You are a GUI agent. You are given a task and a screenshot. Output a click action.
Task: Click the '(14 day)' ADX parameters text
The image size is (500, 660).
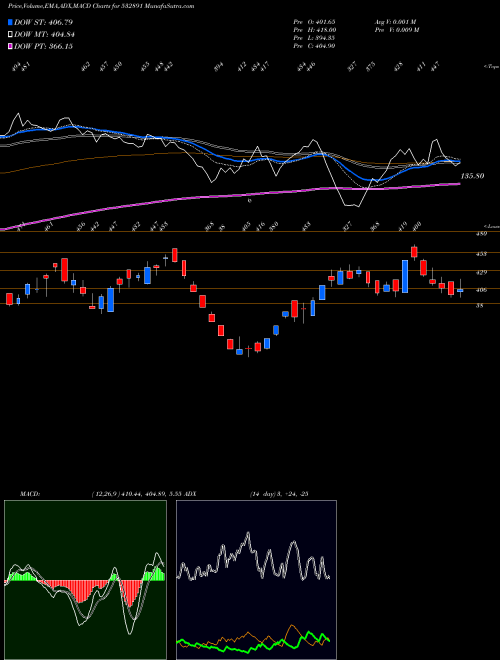(263, 494)
